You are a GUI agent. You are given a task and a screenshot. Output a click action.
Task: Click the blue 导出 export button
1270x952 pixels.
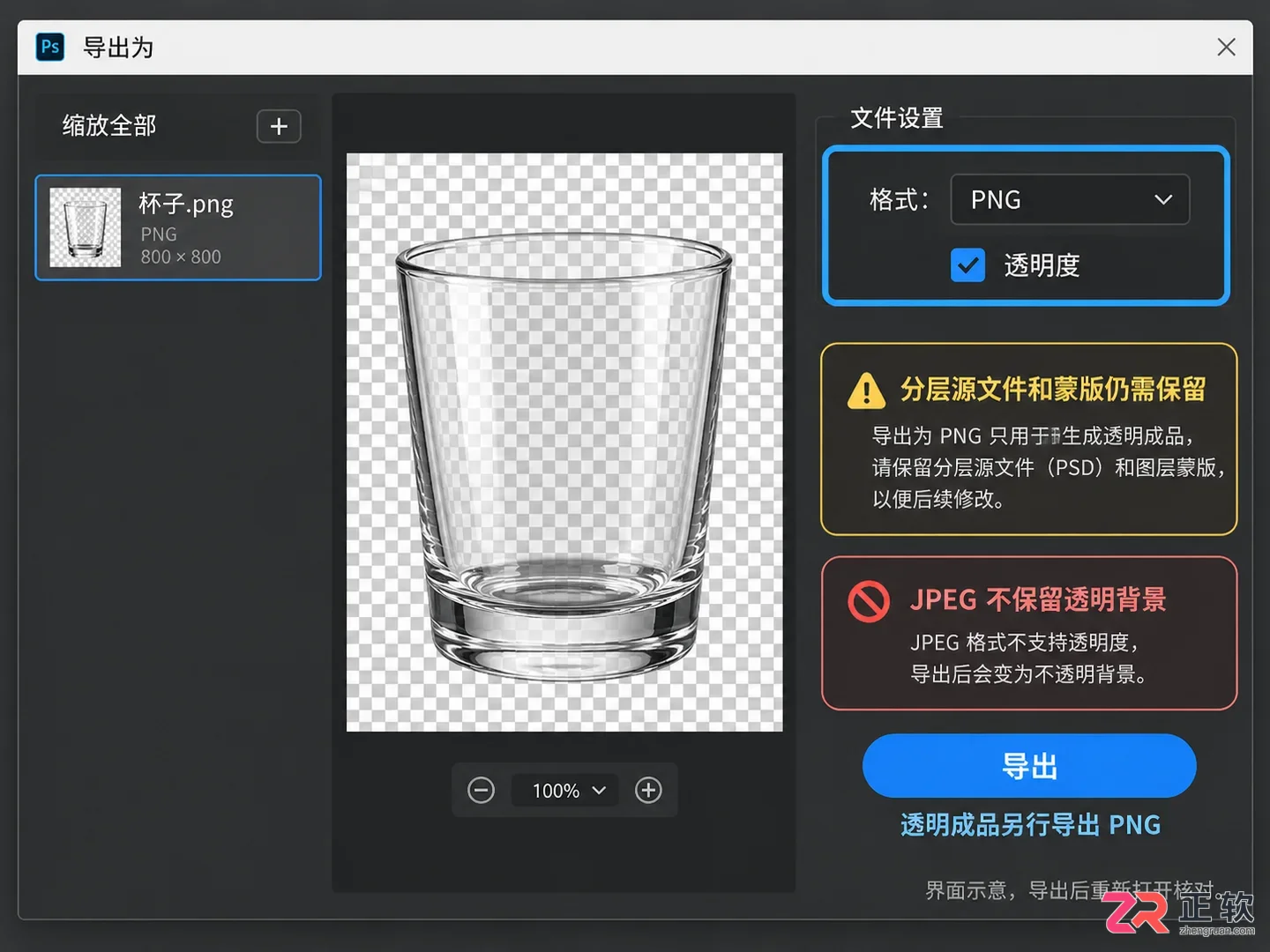click(x=1029, y=765)
